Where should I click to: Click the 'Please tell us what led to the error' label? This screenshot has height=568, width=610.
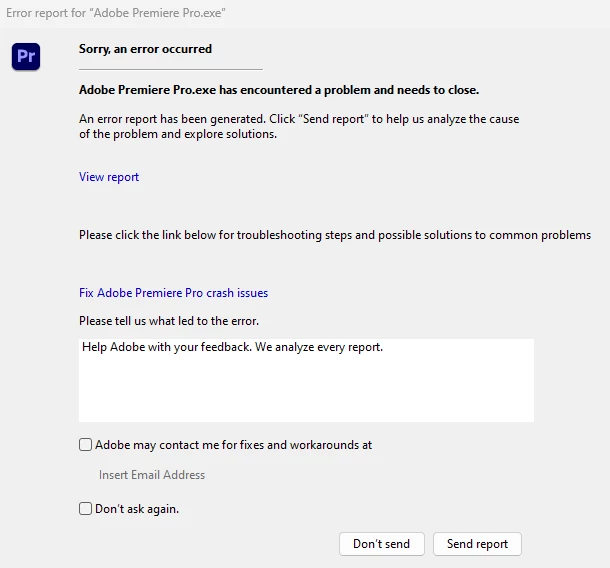169,321
